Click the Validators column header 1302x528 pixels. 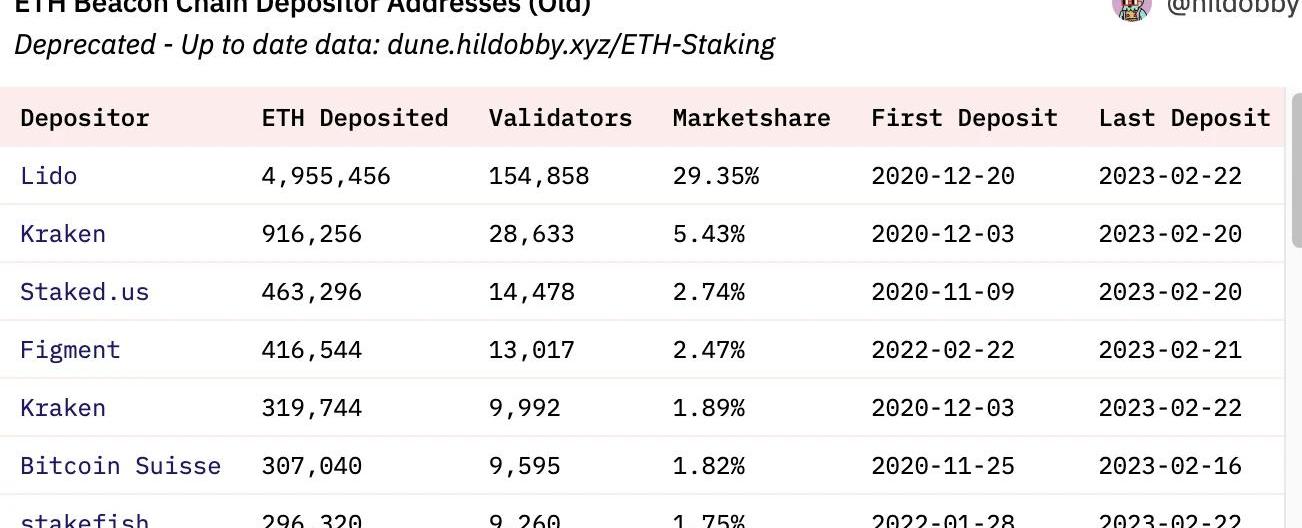[560, 118]
